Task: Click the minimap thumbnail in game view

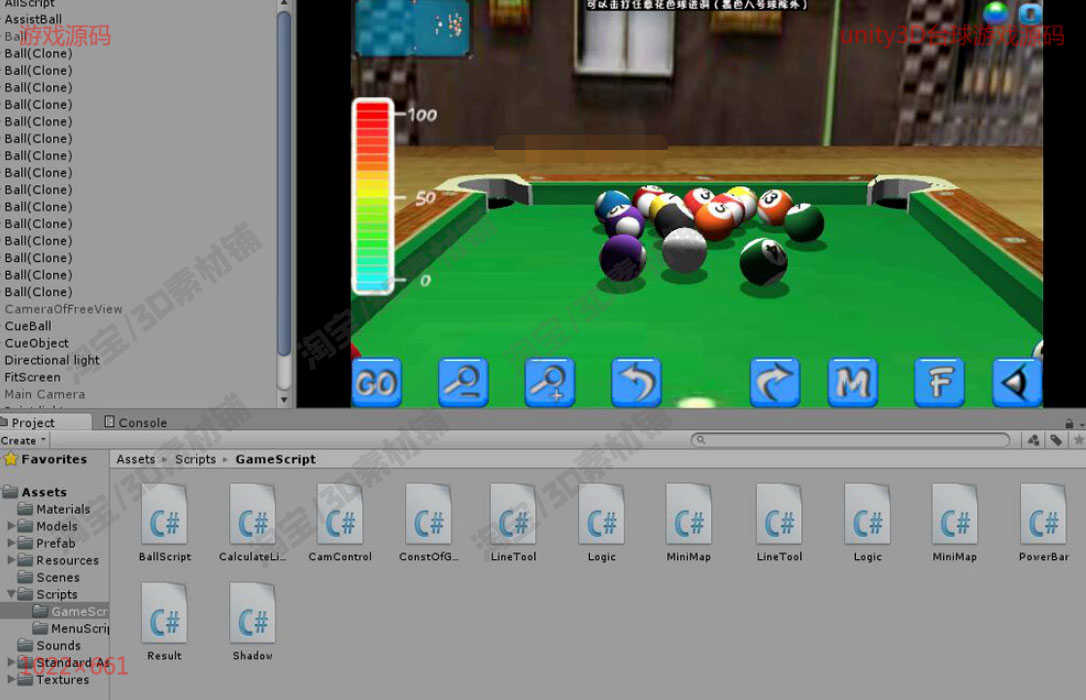Action: pyautogui.click(x=412, y=26)
